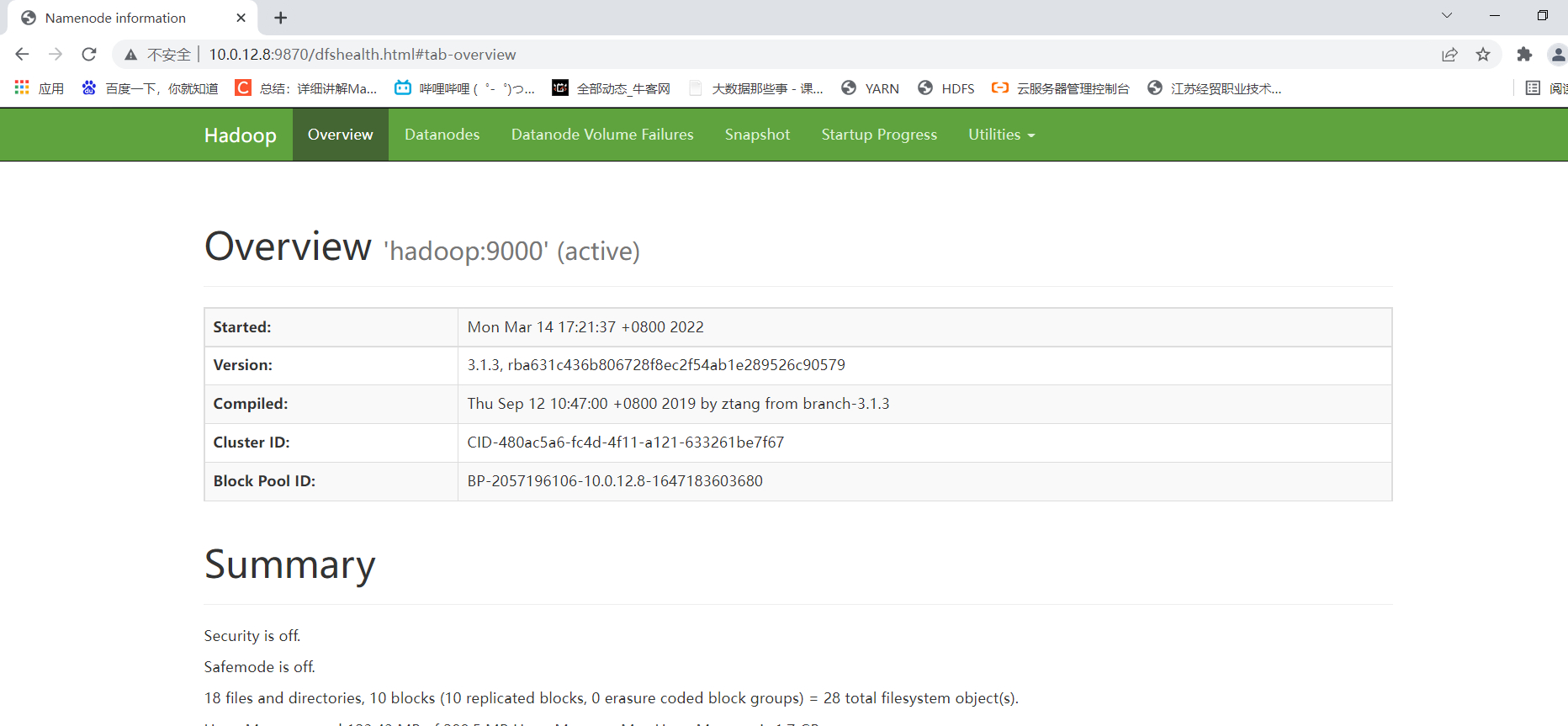Click the 'Started:' label cell
This screenshot has width=1568, height=726.
pos(331,327)
